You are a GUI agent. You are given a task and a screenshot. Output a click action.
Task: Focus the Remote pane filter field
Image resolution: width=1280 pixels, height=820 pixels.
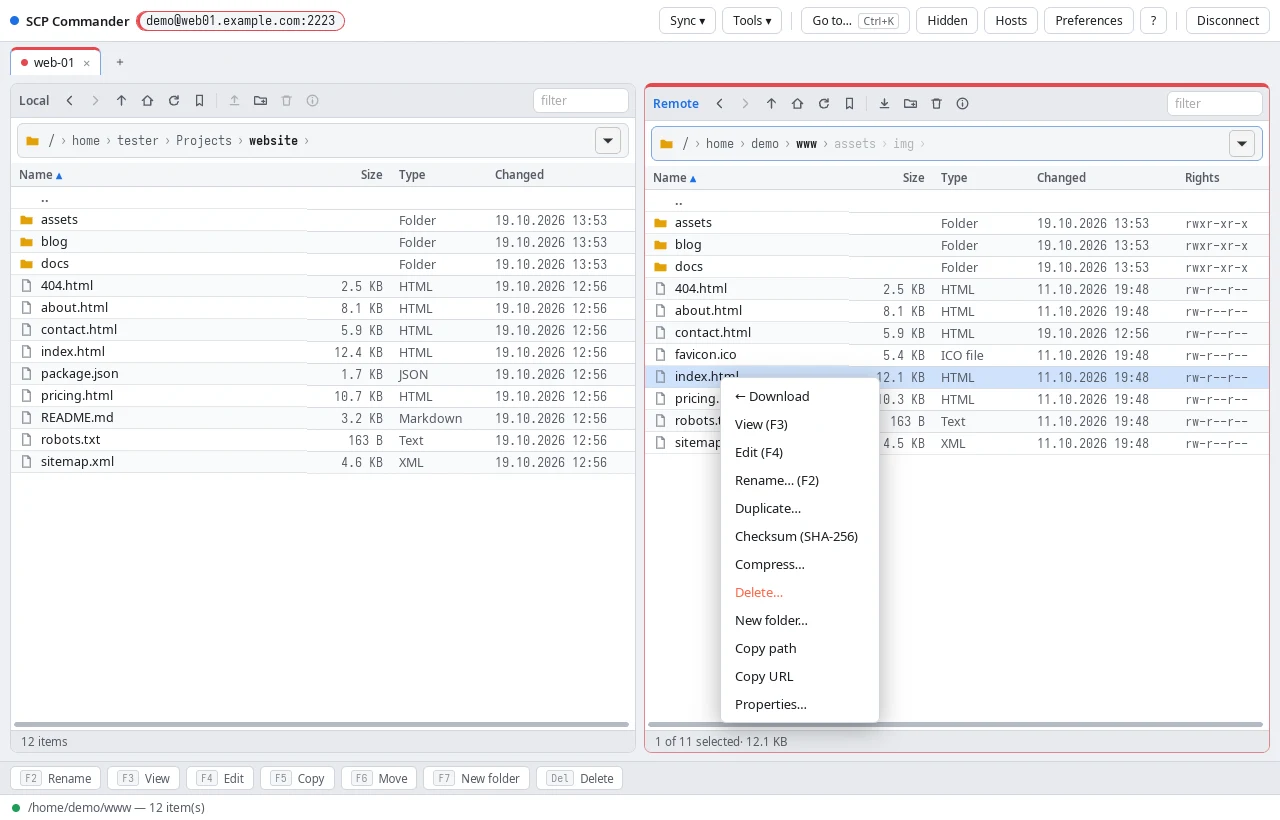[x=1215, y=103]
